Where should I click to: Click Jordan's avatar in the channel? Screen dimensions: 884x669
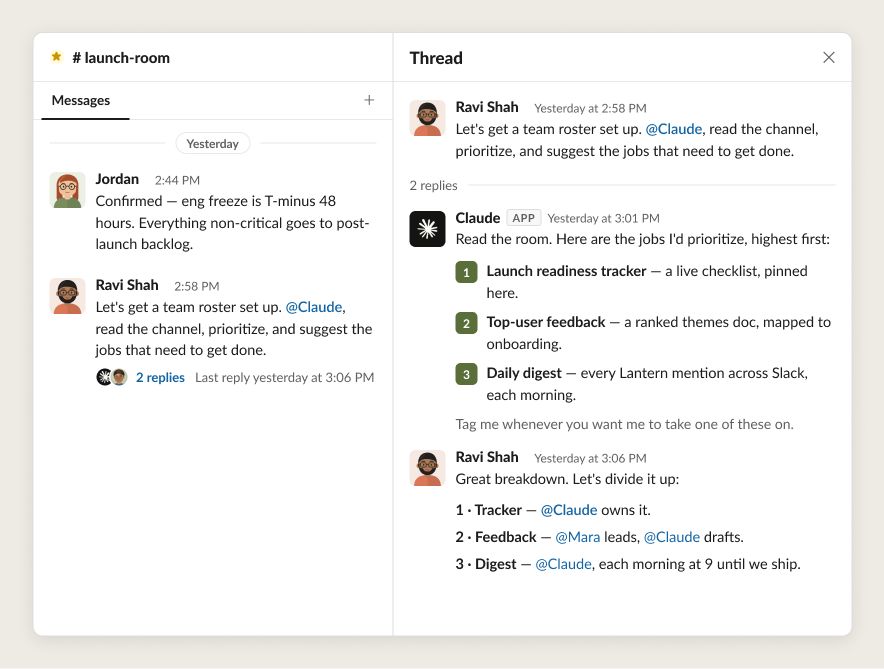(67, 190)
